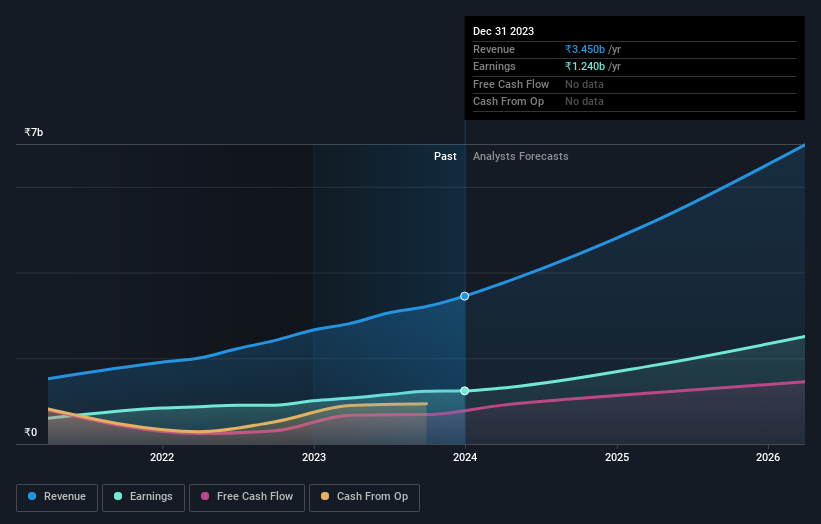Click the 2025 x-axis label
This screenshot has height=524, width=821.
click(617, 457)
